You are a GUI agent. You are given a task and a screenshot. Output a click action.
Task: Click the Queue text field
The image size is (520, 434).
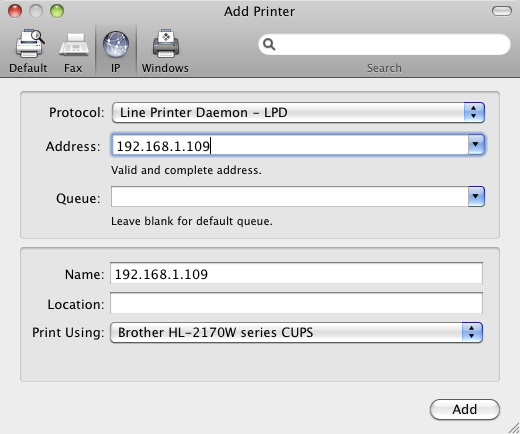(290, 196)
